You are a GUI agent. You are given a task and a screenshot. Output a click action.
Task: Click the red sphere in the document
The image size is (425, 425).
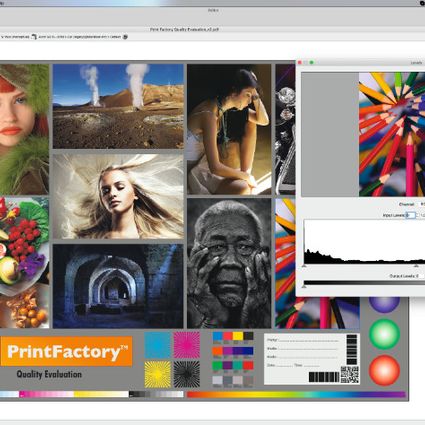coord(384,370)
